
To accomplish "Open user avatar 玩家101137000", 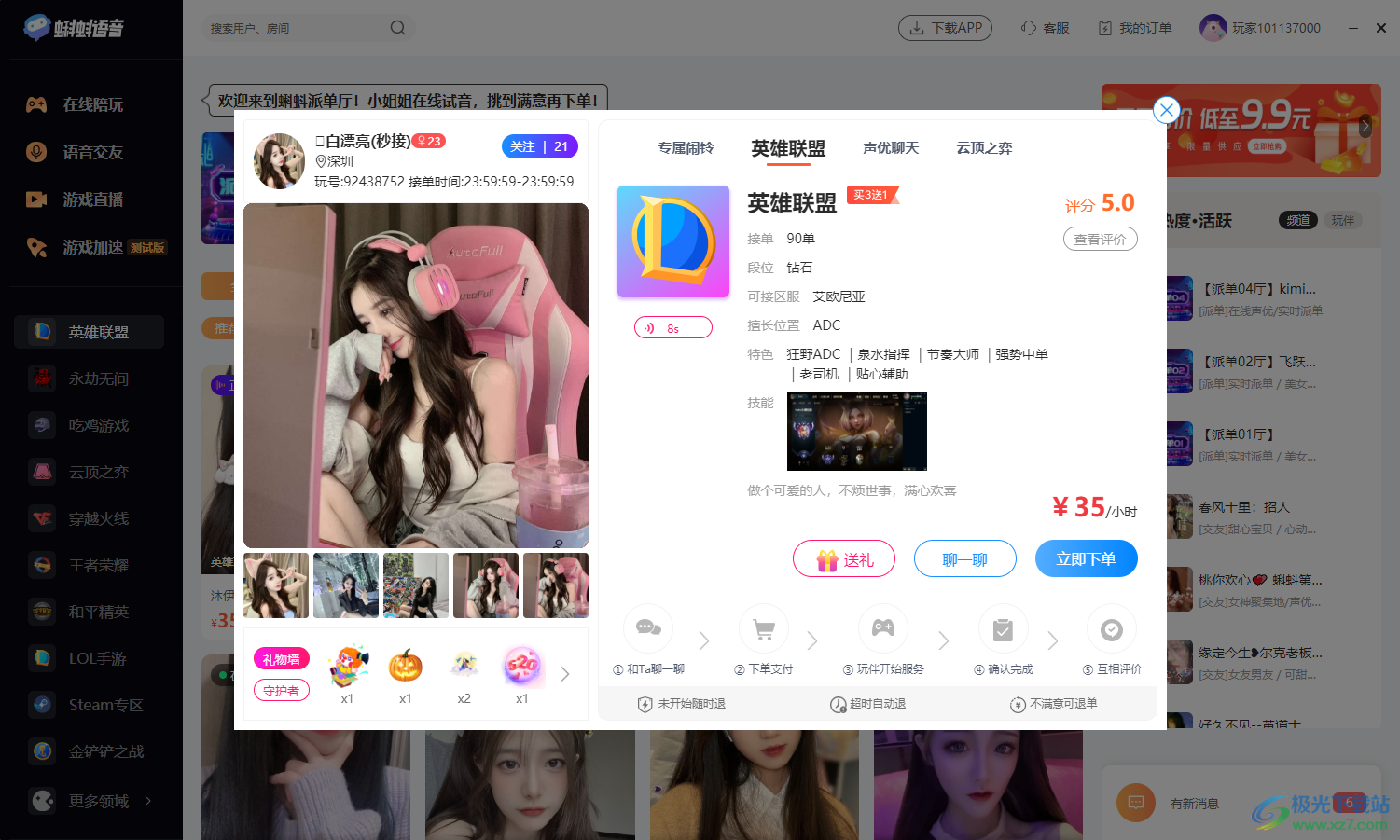I will tap(1213, 28).
